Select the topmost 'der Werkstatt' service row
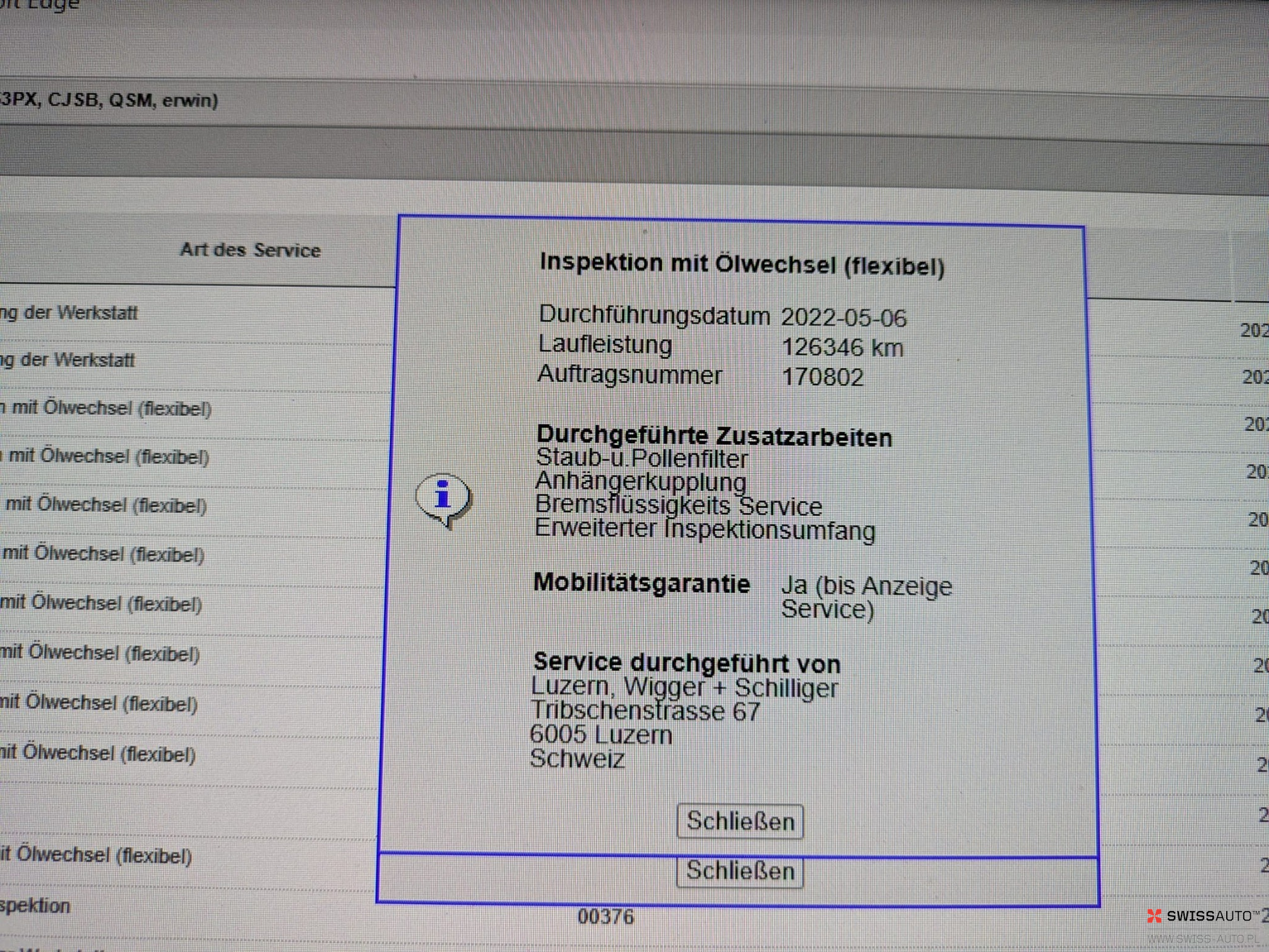Image resolution: width=1269 pixels, height=952 pixels. pos(69,313)
